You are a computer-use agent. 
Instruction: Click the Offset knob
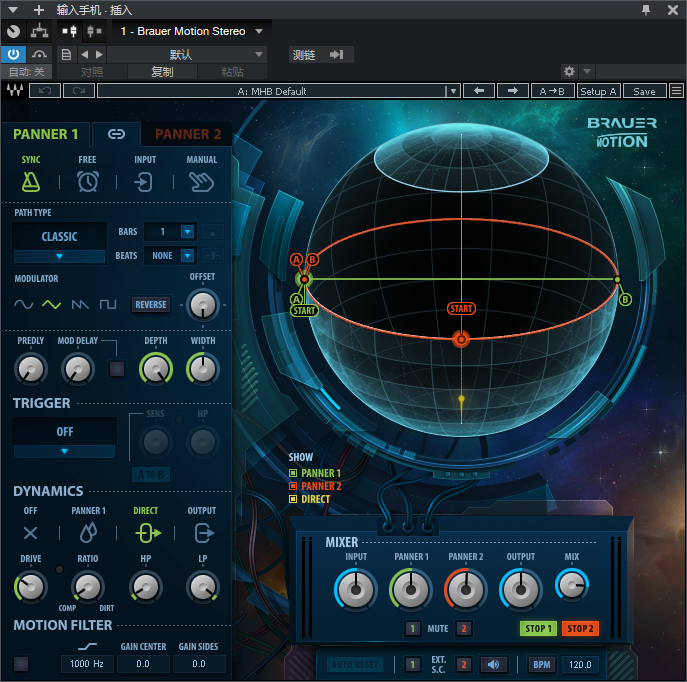(202, 305)
